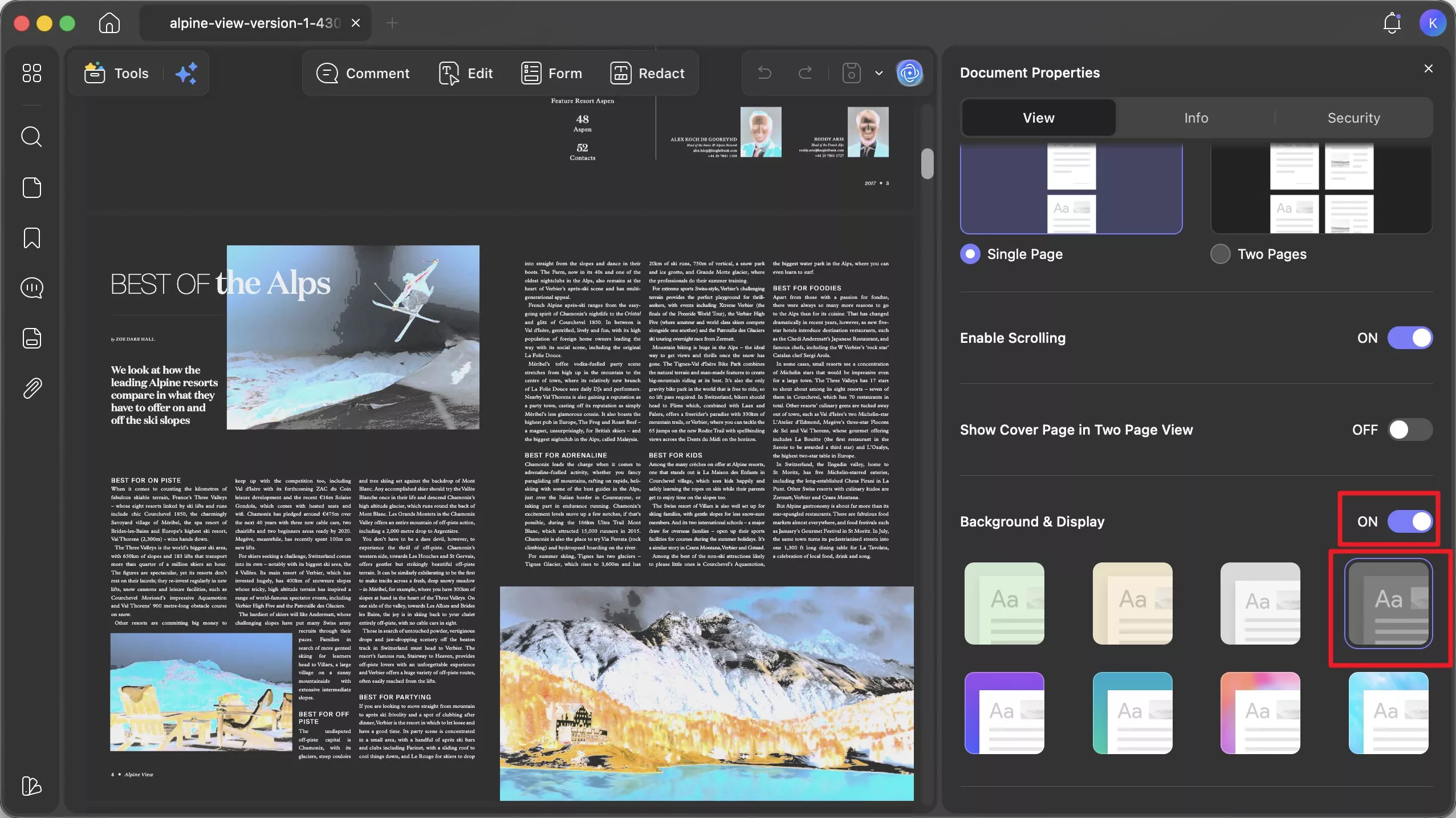Select the alpine-view-version-1 document tab
Image resolution: width=1456 pixels, height=818 pixels.
point(255,23)
